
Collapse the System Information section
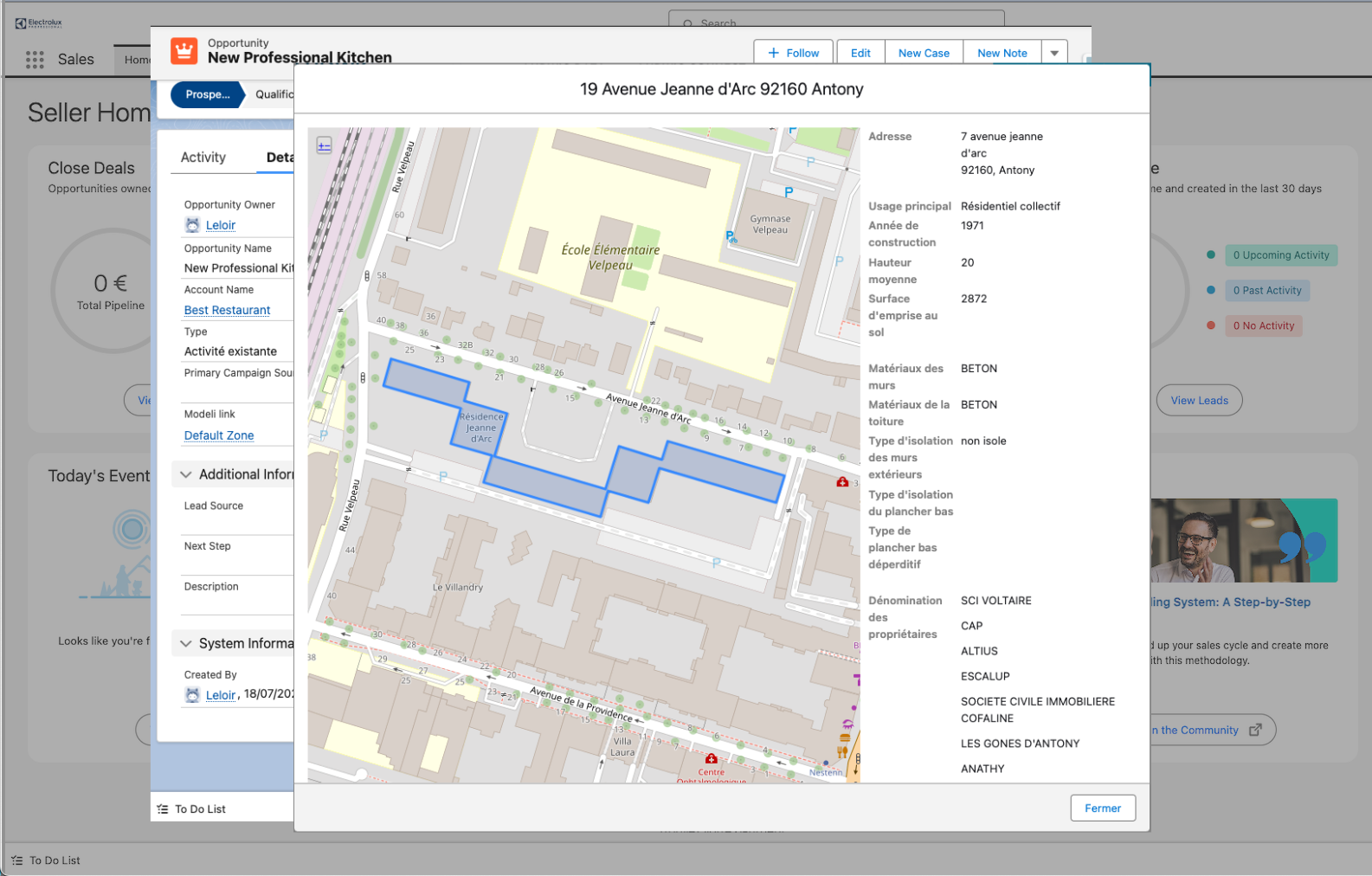(x=186, y=643)
